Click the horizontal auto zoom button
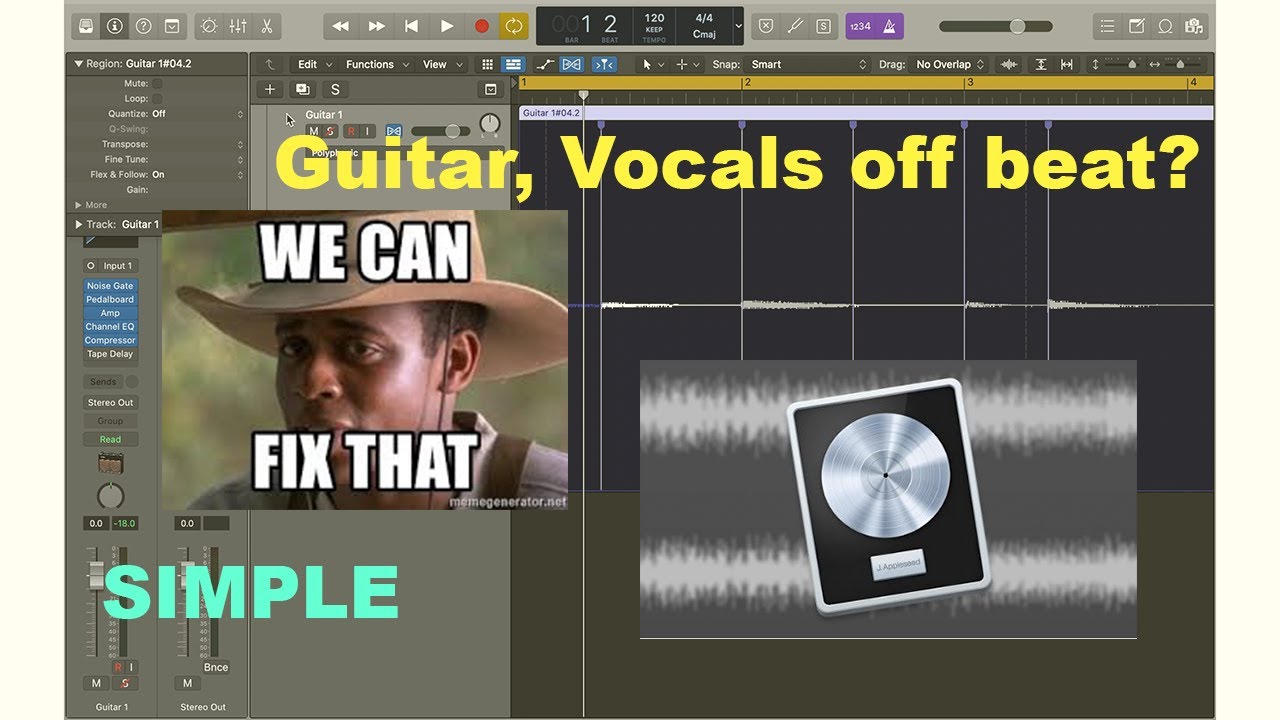Image resolution: width=1280 pixels, height=720 pixels. pos(1066,64)
